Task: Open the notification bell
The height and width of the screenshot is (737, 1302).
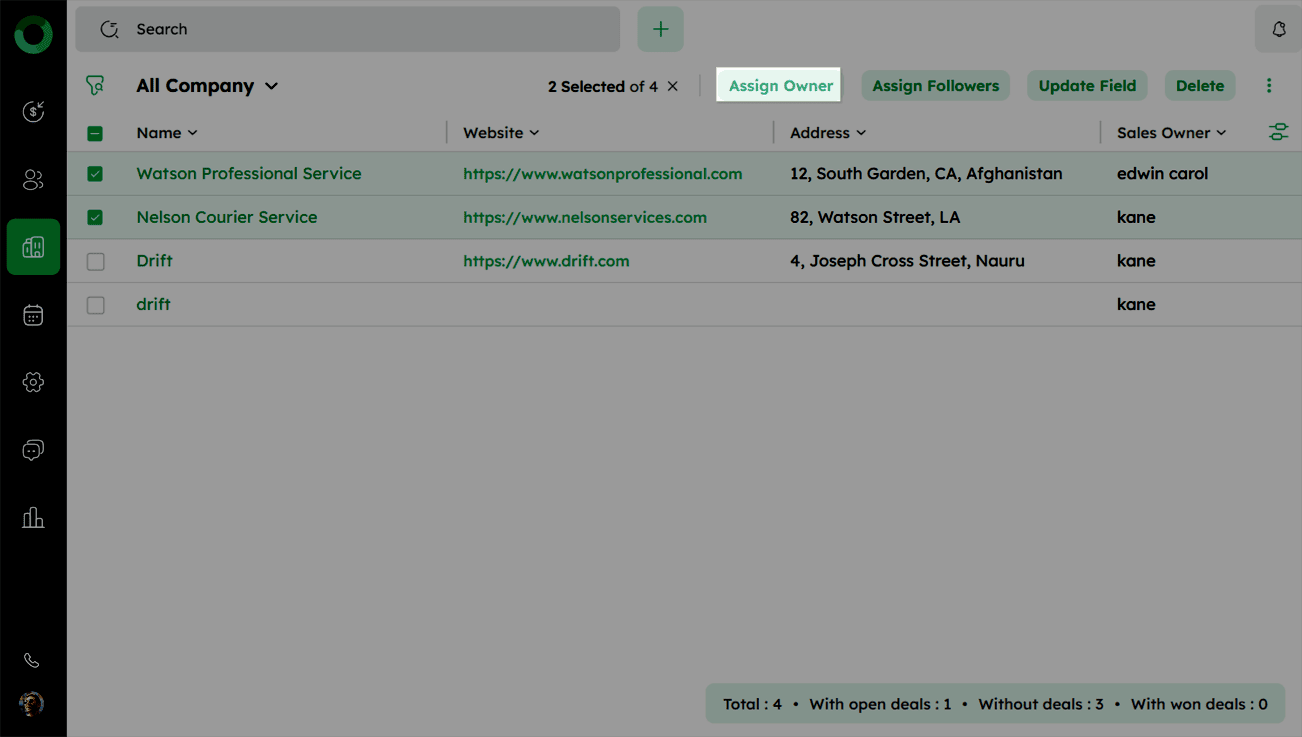Action: tap(1278, 30)
